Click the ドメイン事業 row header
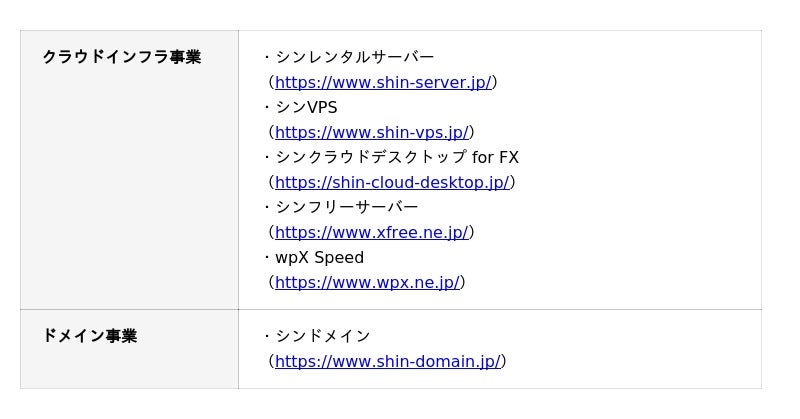 tap(90, 336)
